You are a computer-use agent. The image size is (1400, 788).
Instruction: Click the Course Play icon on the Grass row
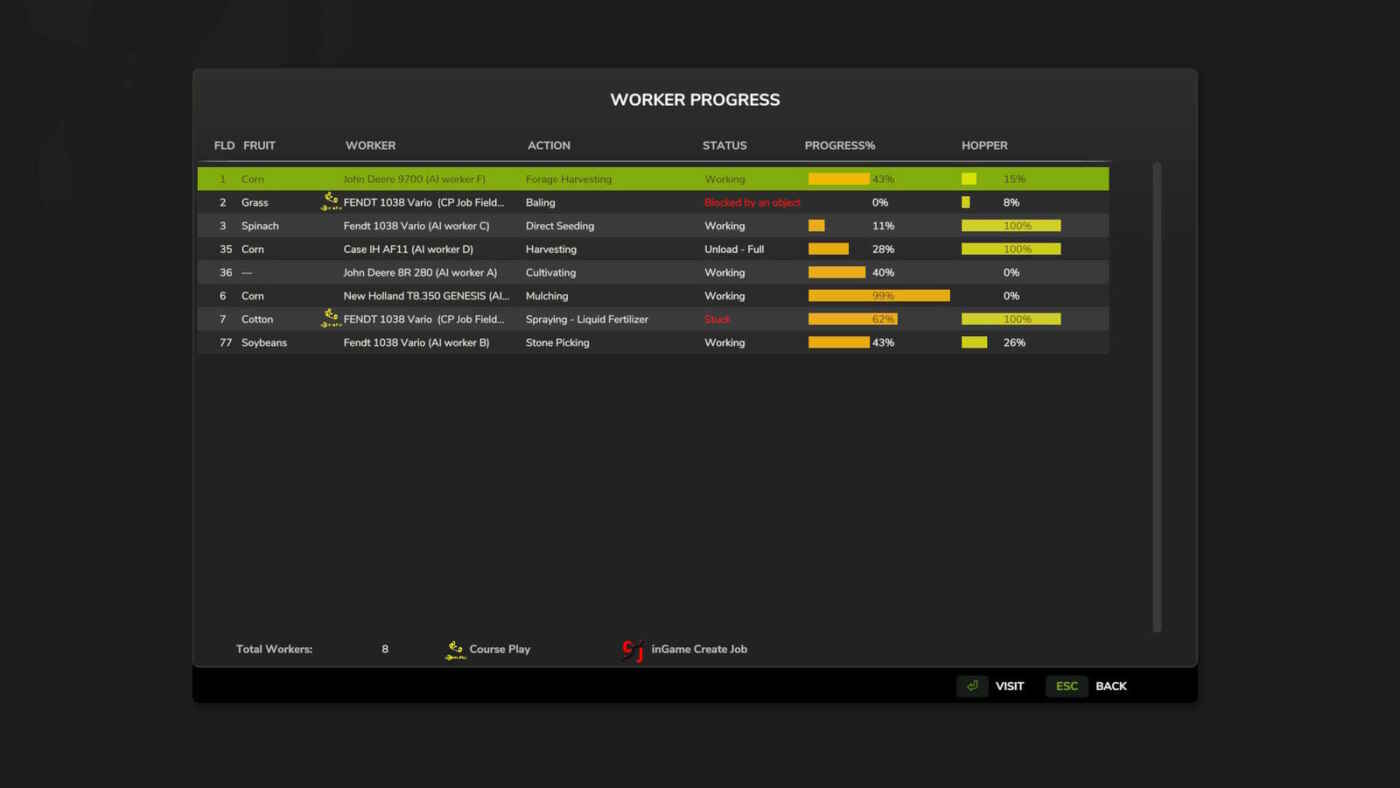pyautogui.click(x=330, y=202)
